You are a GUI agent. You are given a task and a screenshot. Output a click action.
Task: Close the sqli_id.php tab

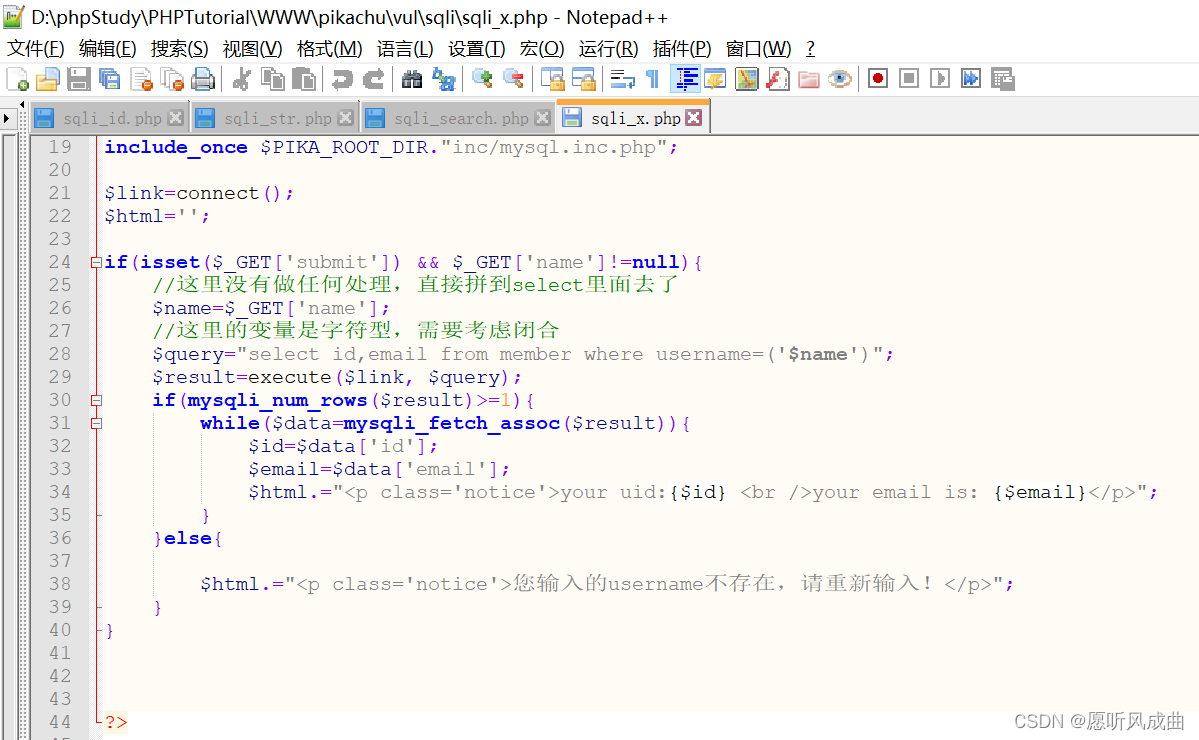[176, 118]
